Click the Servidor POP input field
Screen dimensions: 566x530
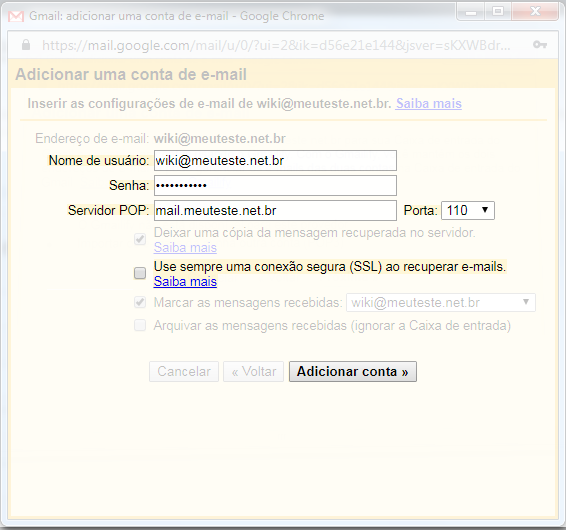[275, 210]
